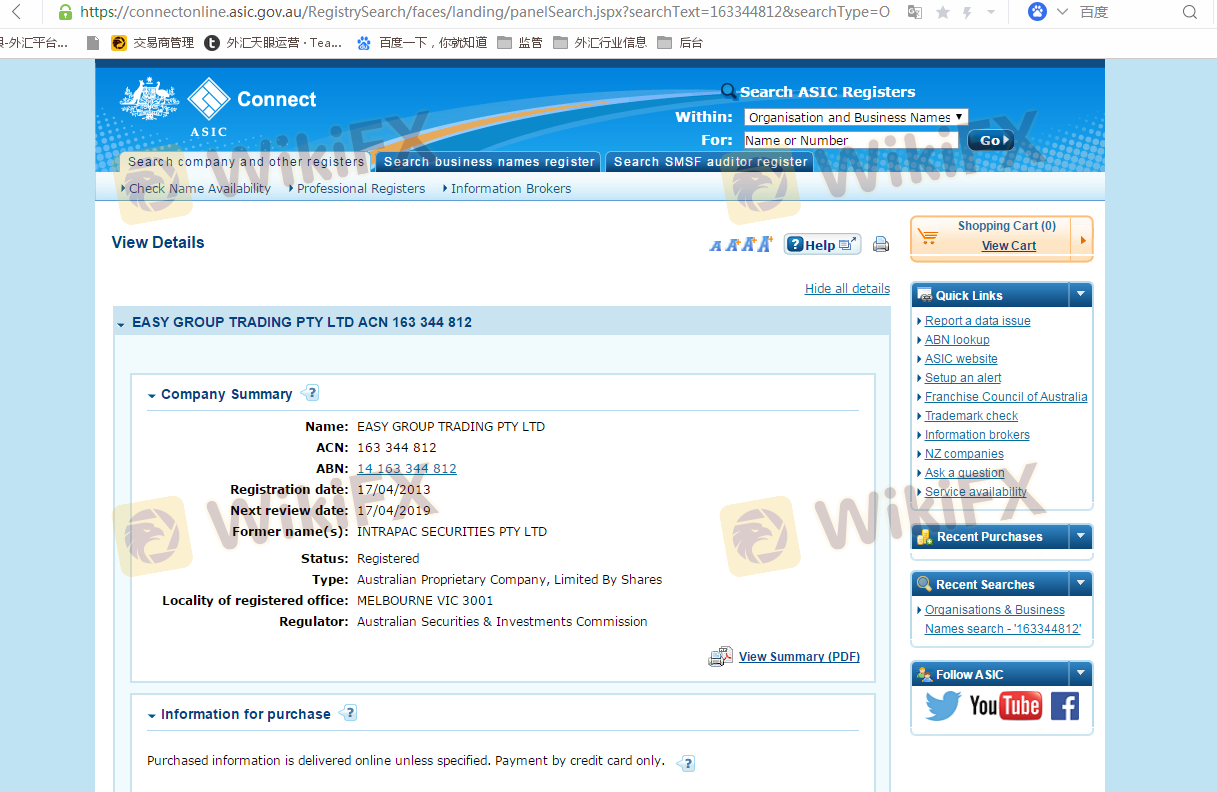Click the printer icon
Screen dimensions: 1217x792
(881, 244)
